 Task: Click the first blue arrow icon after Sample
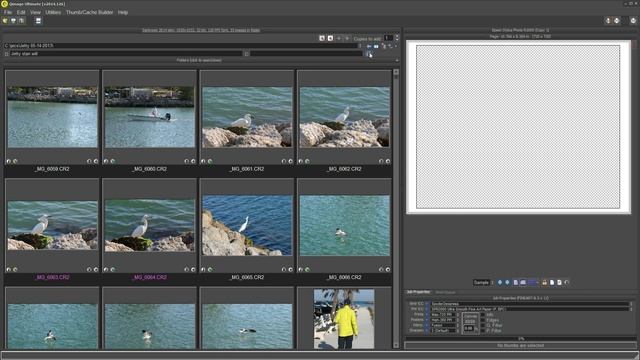click(x=500, y=282)
